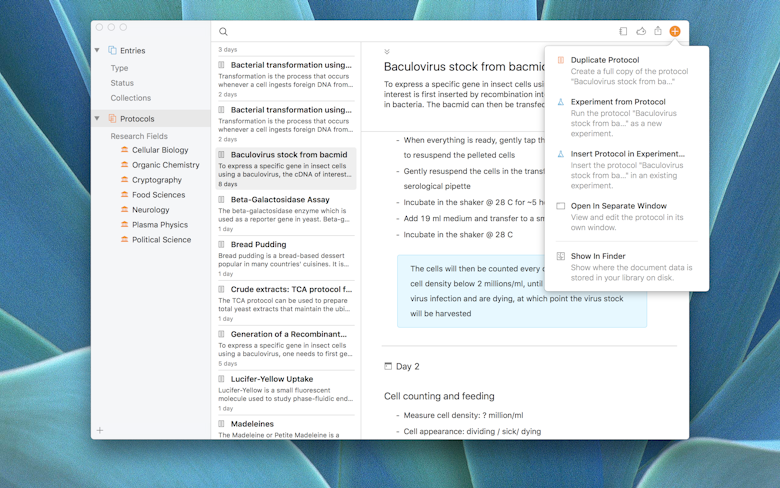Click icon beside Beta-Galactosidase Assay
Viewport: 780px width, 488px height.
(x=221, y=199)
